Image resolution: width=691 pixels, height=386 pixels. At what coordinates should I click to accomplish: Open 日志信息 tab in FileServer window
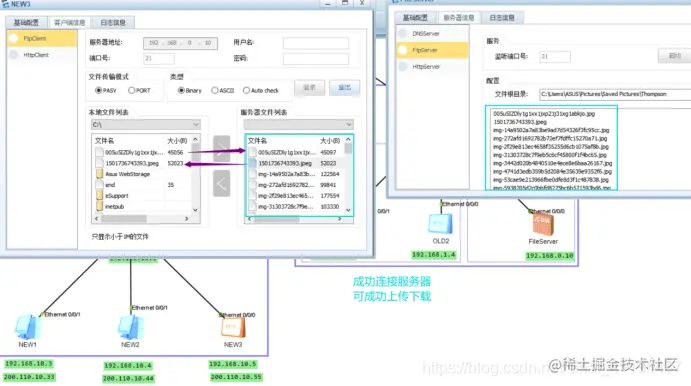[x=502, y=18]
